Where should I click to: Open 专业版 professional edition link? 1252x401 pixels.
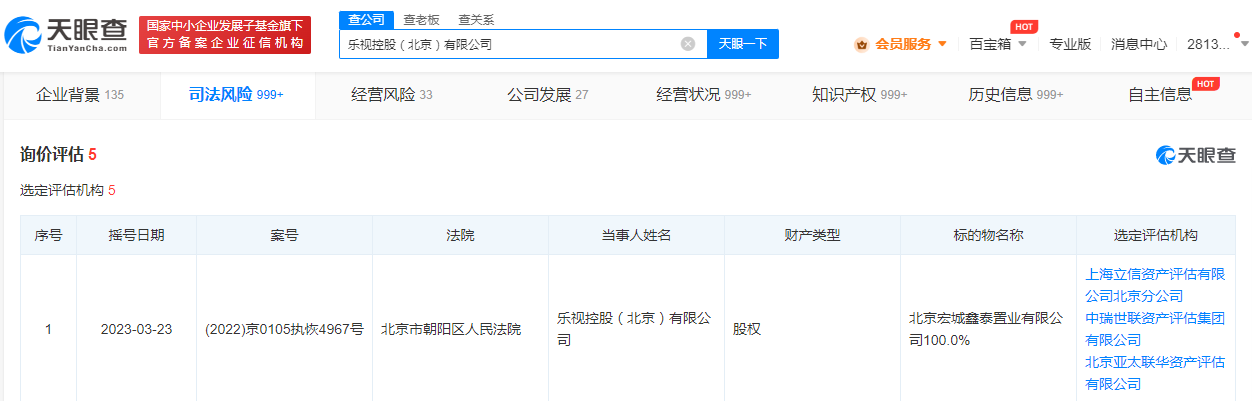[x=1070, y=44]
